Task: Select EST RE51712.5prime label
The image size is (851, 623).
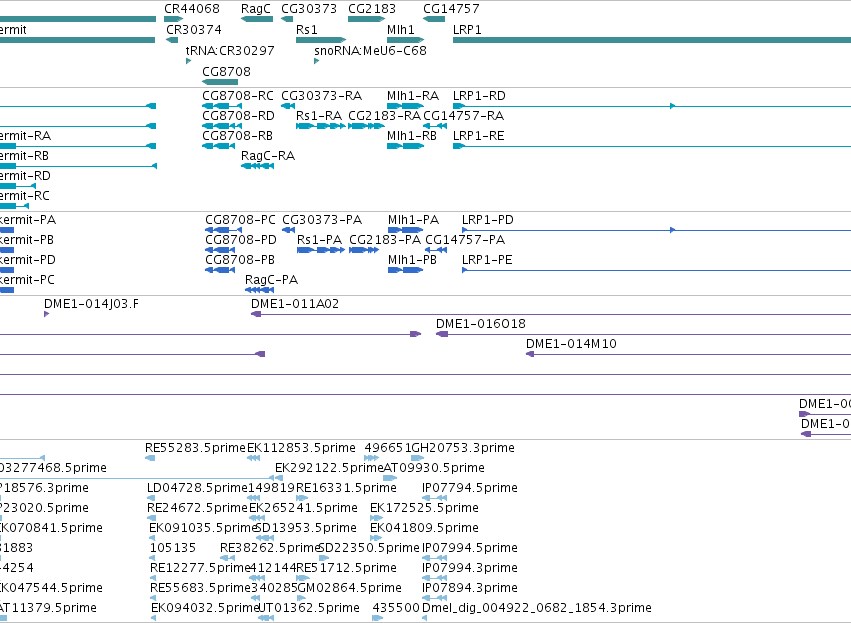Action: (346, 569)
